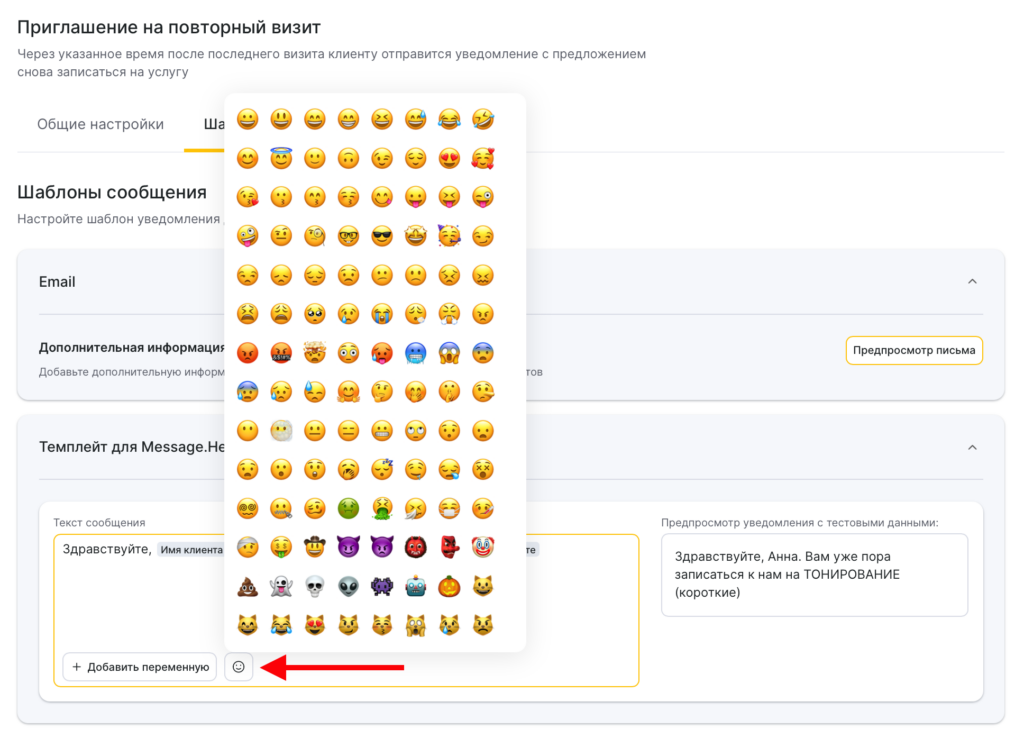Insert the cowboy hat face emoji
This screenshot has width=1024, height=729.
click(315, 548)
